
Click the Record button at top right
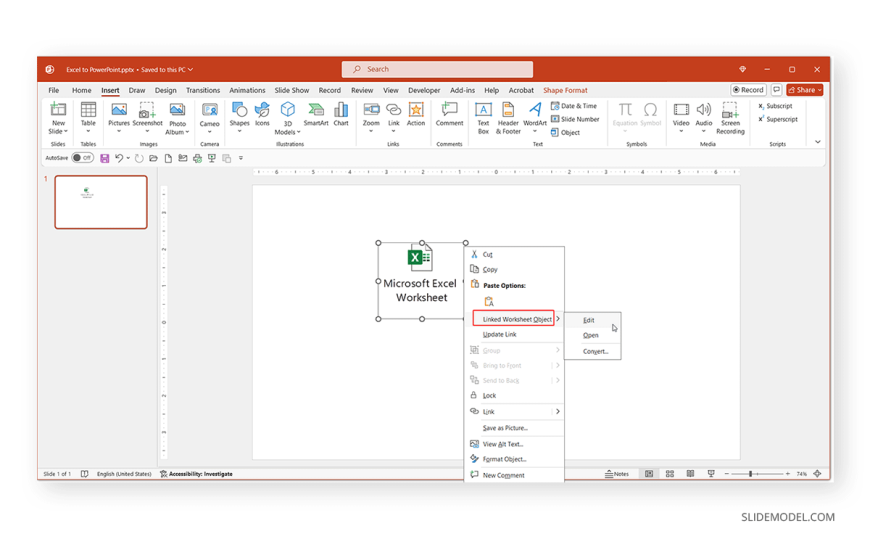point(748,90)
